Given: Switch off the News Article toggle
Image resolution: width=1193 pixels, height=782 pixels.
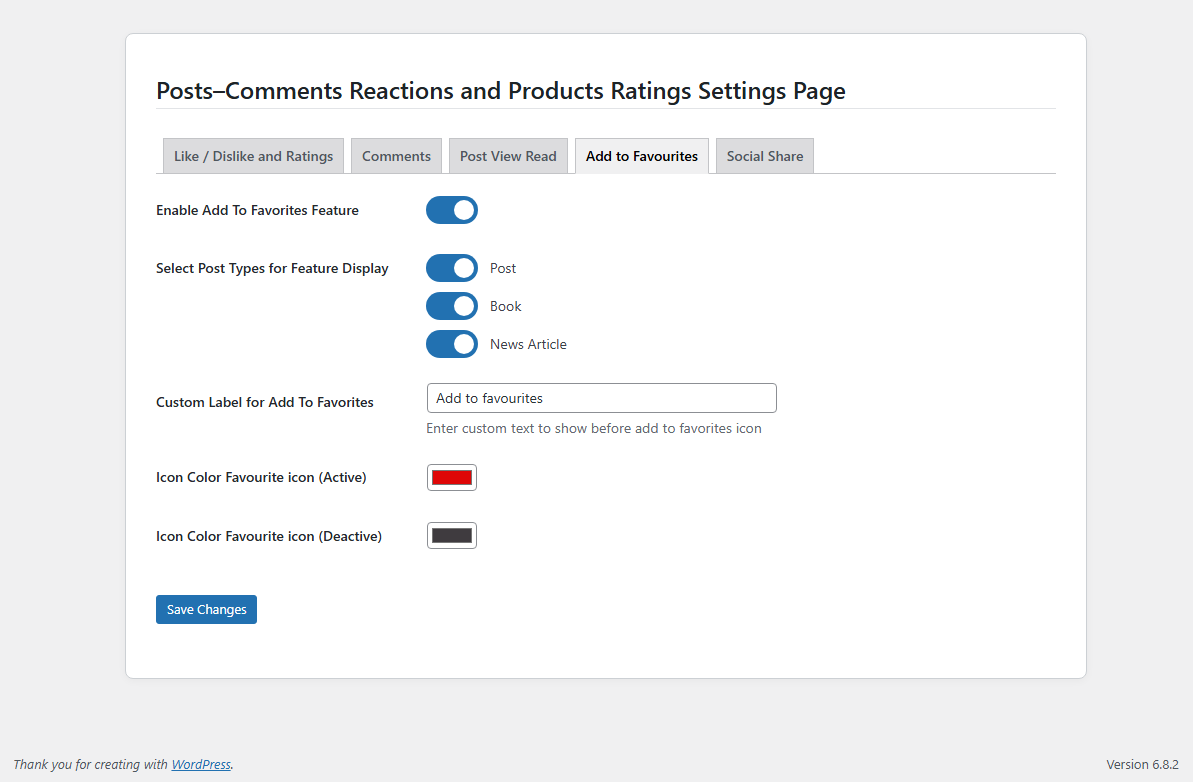Looking at the screenshot, I should [452, 344].
